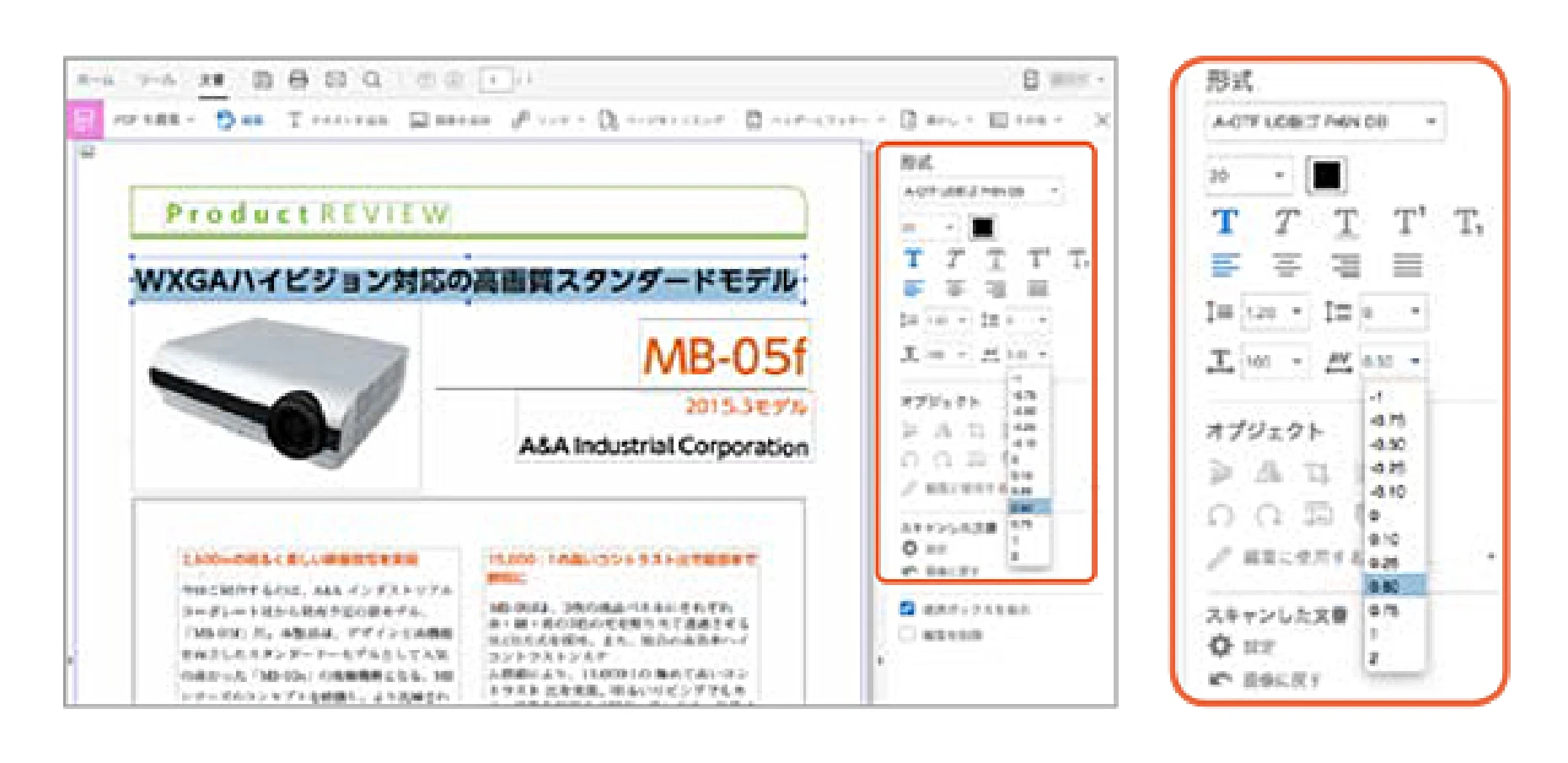Switch to the ホーム tab
Image resolution: width=1568 pixels, height=763 pixels.
click(x=95, y=80)
